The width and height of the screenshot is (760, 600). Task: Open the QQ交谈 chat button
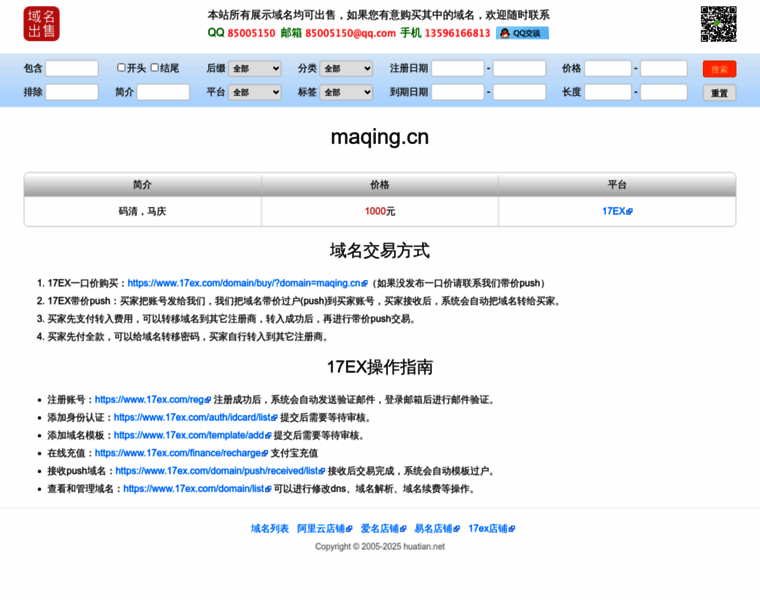pyautogui.click(x=522, y=33)
